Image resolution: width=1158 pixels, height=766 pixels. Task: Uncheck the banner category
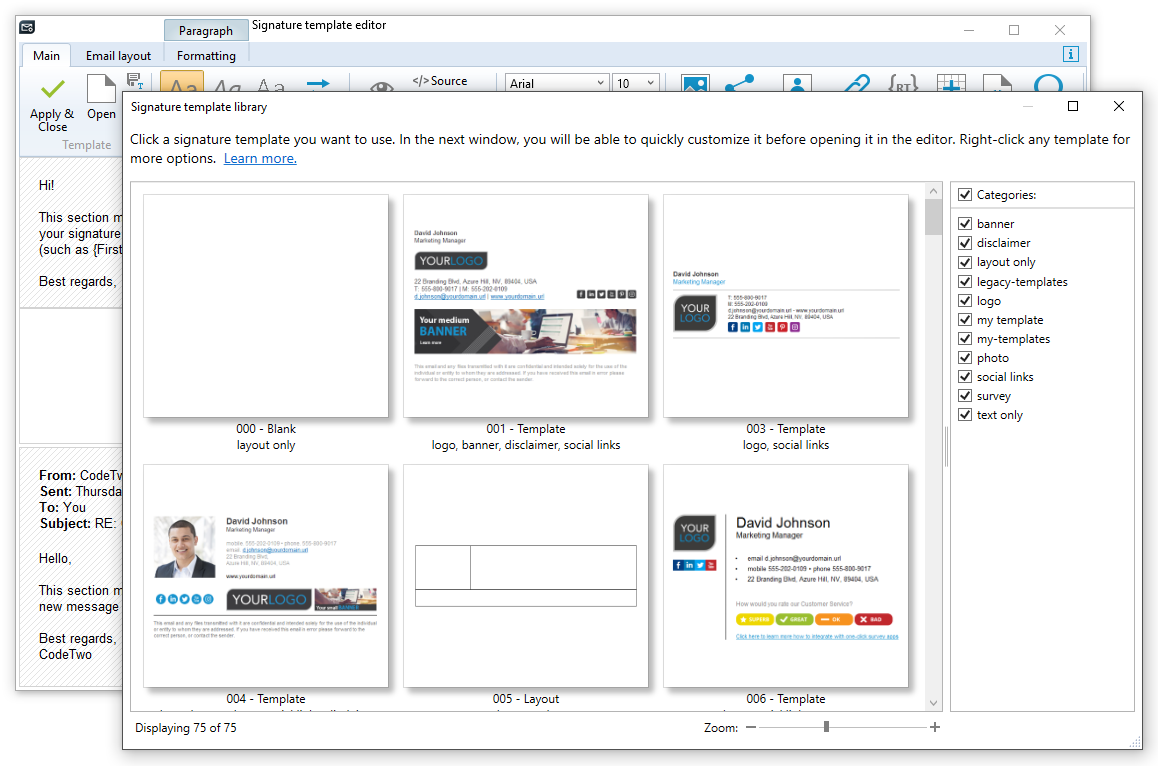pos(965,223)
